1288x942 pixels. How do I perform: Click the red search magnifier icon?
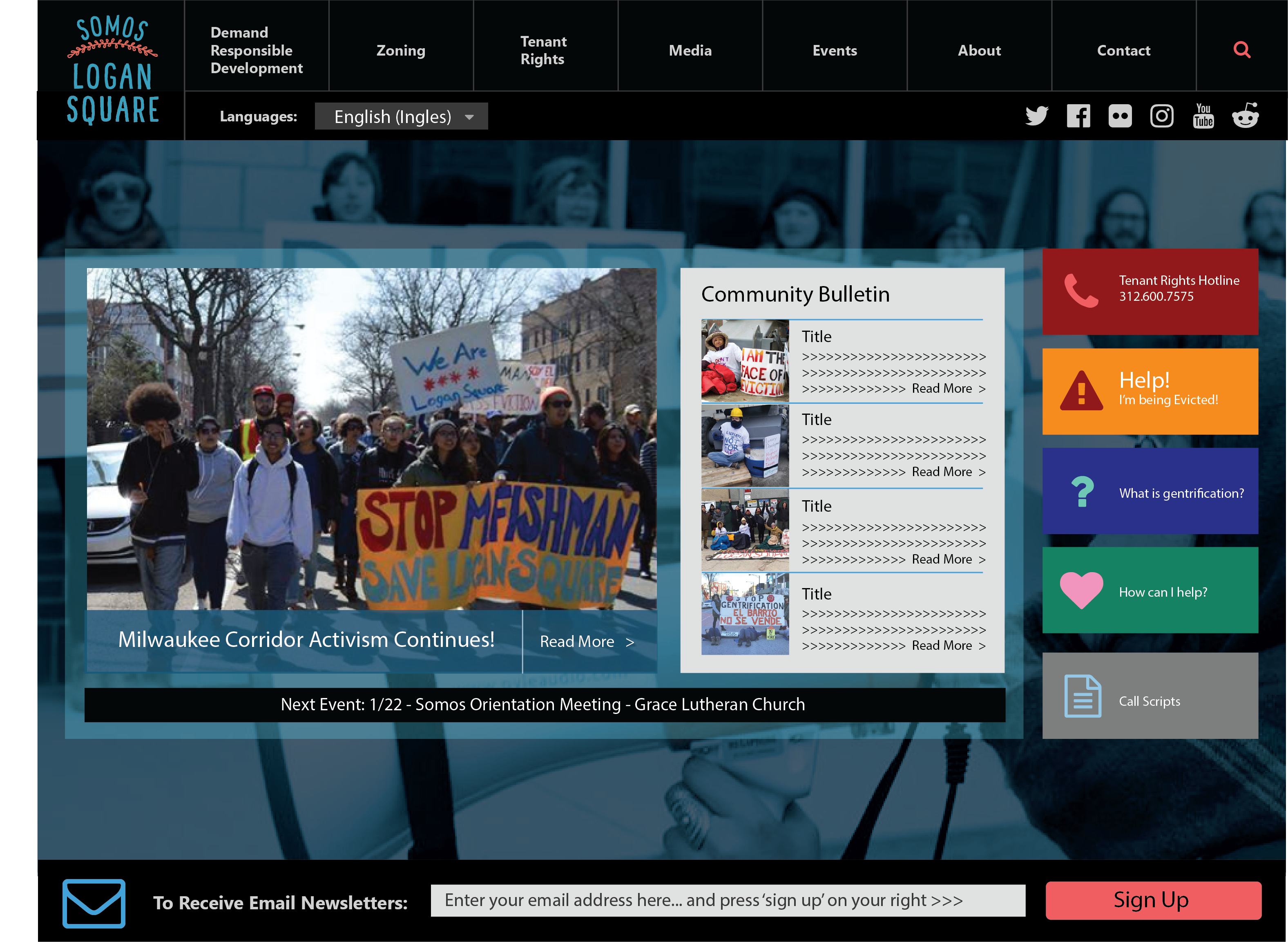coord(1242,50)
